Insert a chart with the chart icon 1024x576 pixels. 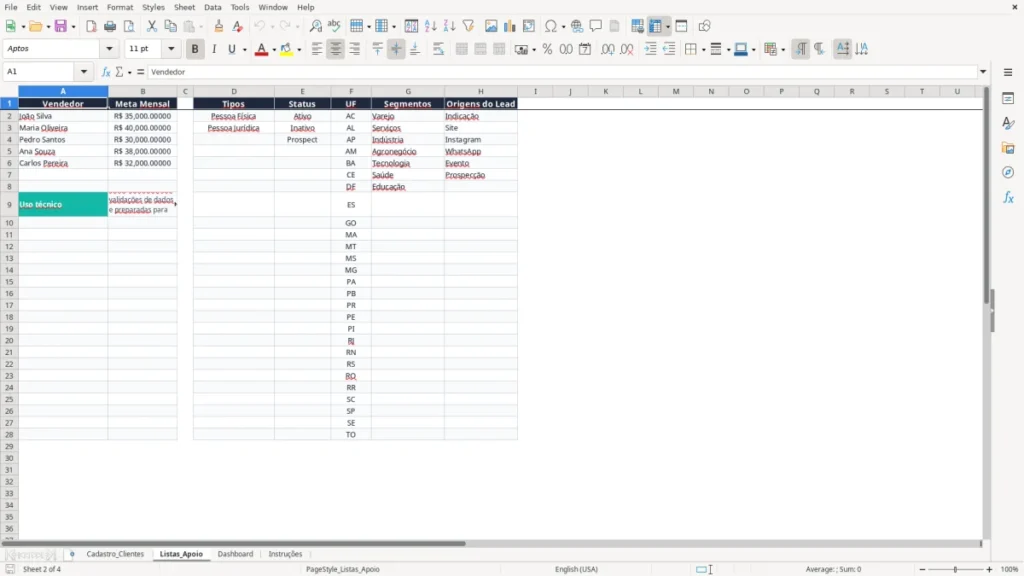[509, 26]
